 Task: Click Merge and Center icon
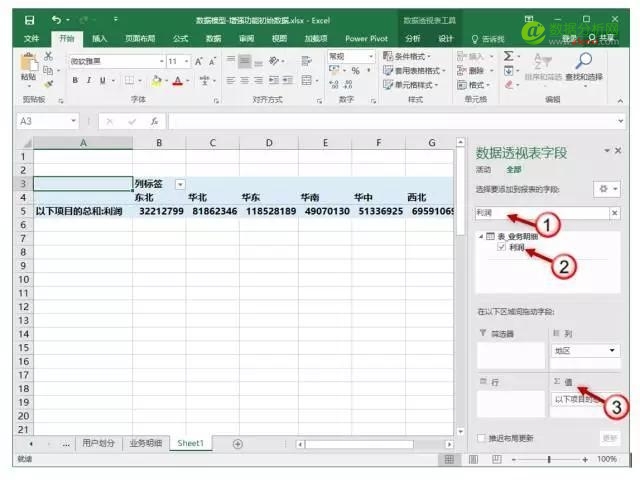tap(306, 80)
